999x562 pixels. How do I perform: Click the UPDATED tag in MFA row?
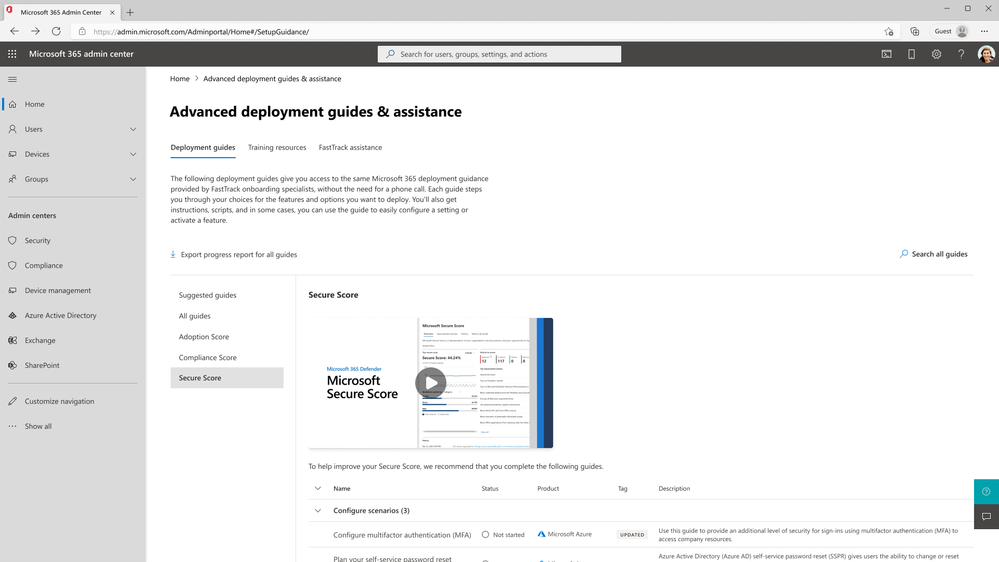pyautogui.click(x=632, y=535)
